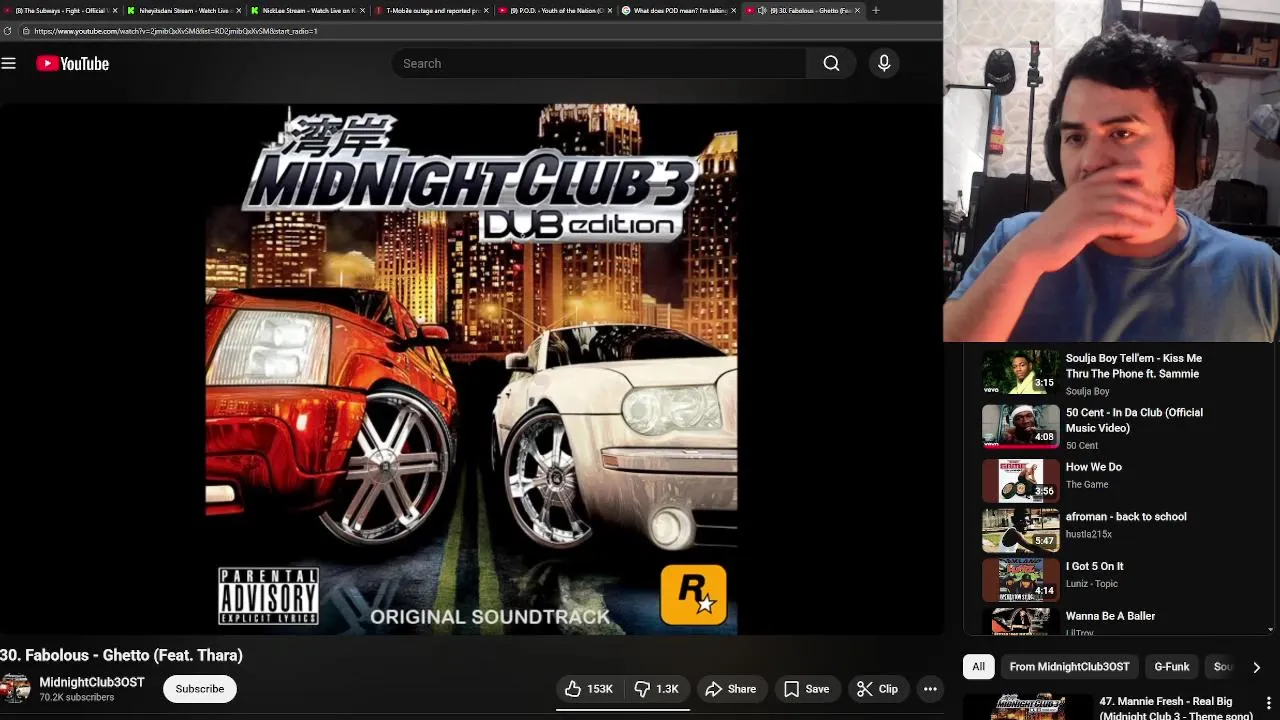Create a Clip from this video
The image size is (1280, 720).
coord(878,689)
